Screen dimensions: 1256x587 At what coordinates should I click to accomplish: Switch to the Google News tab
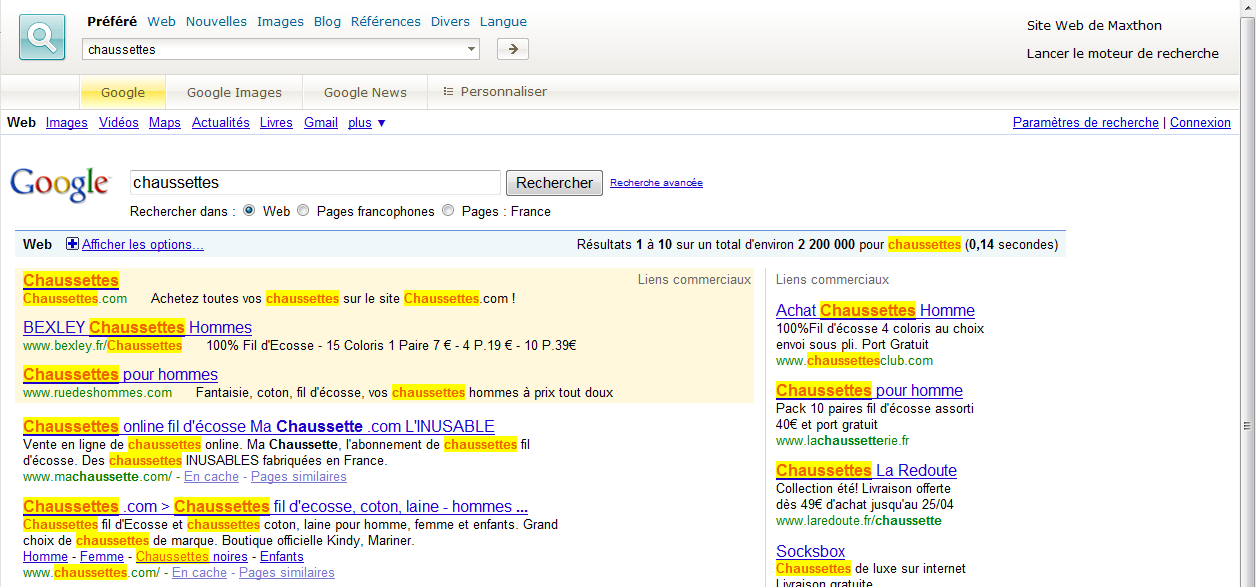(365, 92)
